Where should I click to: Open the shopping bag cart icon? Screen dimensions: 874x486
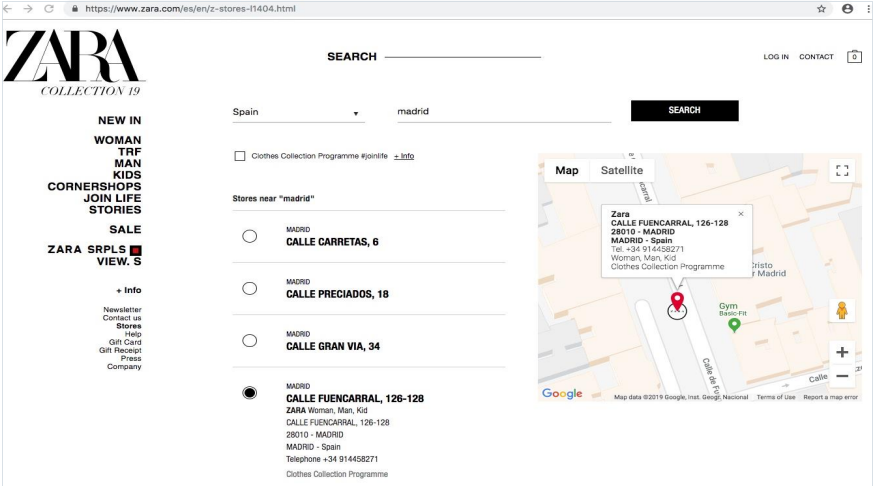pyautogui.click(x=854, y=56)
